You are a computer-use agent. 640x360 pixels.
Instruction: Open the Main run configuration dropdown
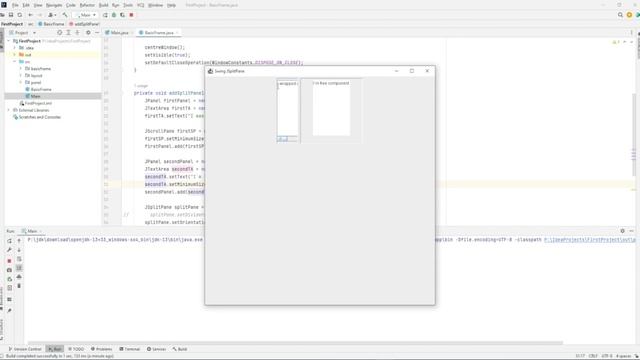pos(86,15)
